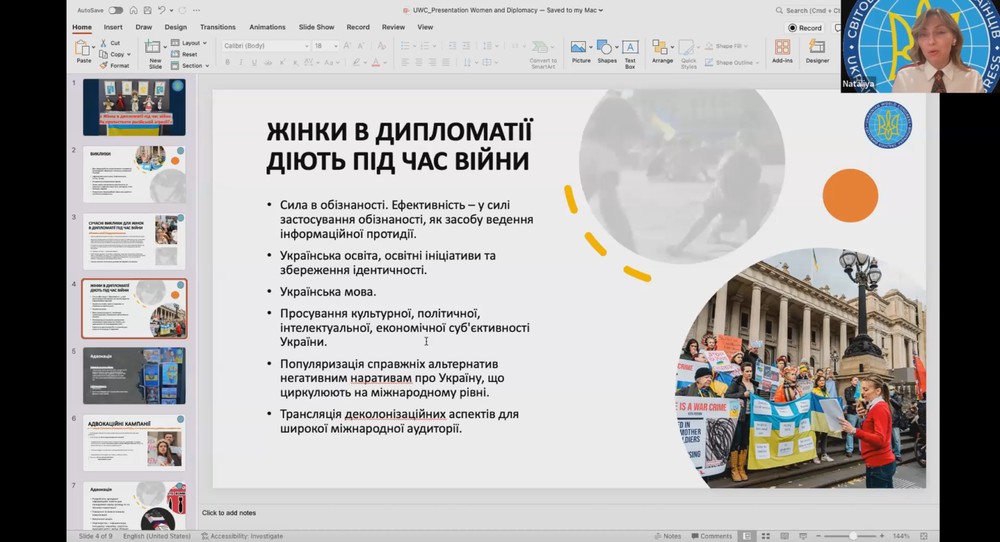Click the numbered list icon
The image size is (1000, 542).
click(424, 46)
